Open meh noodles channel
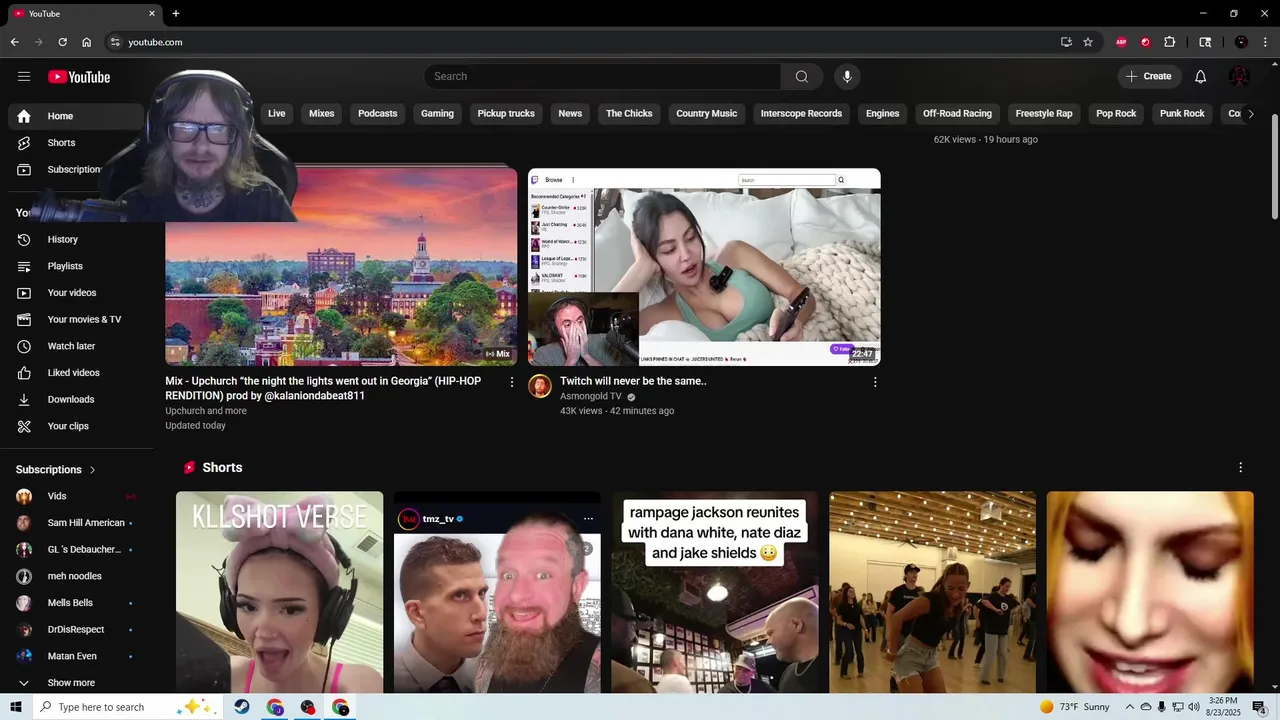The height and width of the screenshot is (720, 1280). pos(76,576)
